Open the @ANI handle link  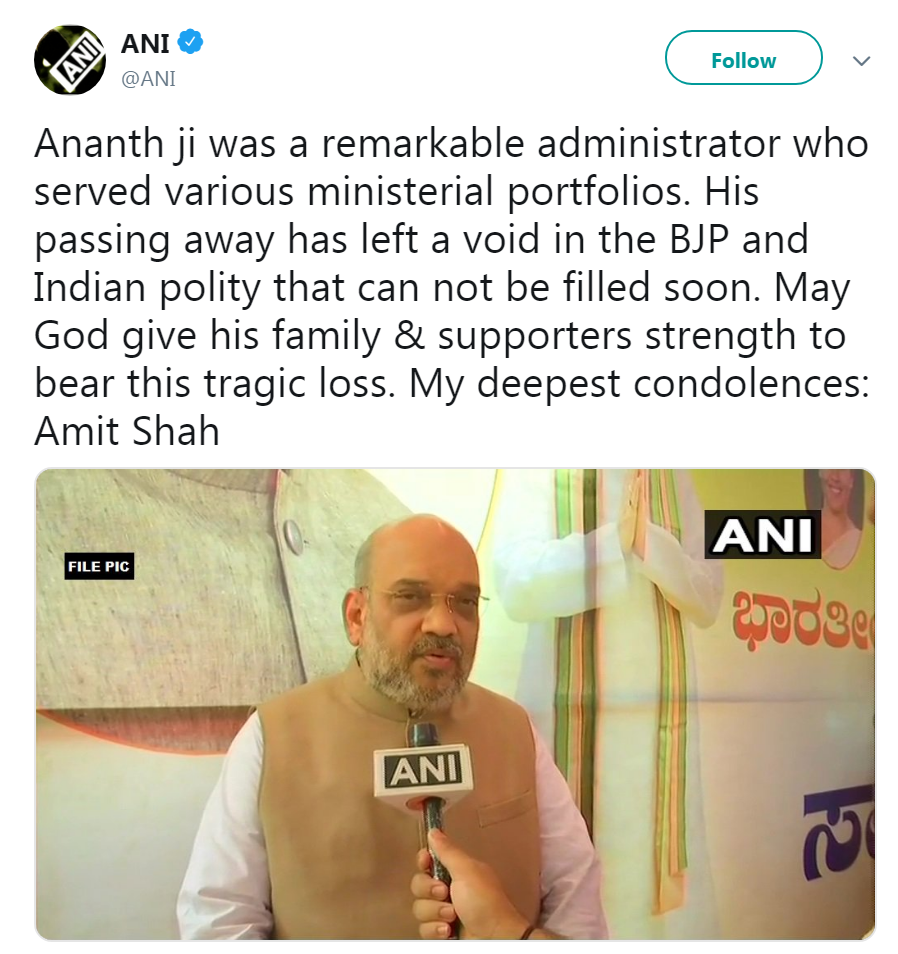click(x=148, y=79)
